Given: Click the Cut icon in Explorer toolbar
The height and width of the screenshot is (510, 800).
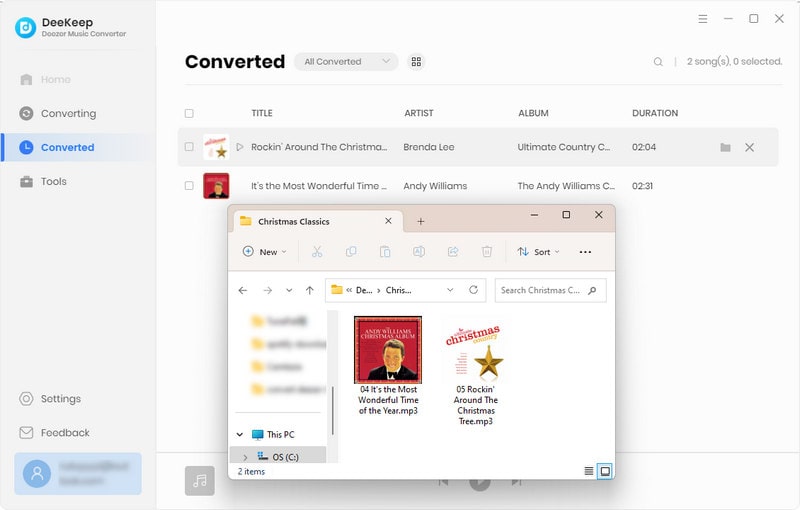Looking at the screenshot, I should (x=317, y=251).
